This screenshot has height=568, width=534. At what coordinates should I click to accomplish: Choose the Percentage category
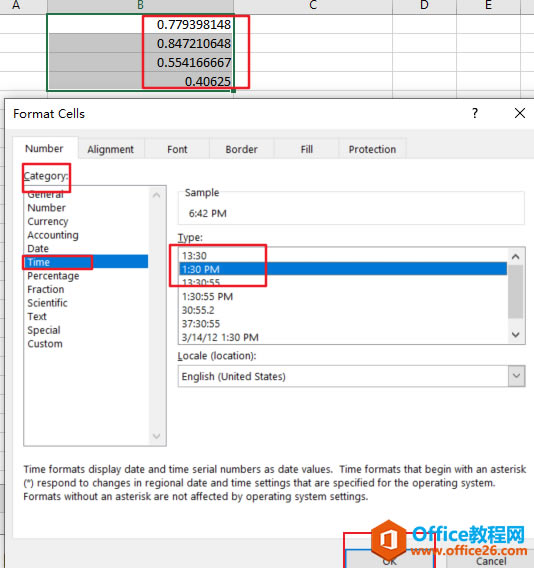(x=87, y=276)
